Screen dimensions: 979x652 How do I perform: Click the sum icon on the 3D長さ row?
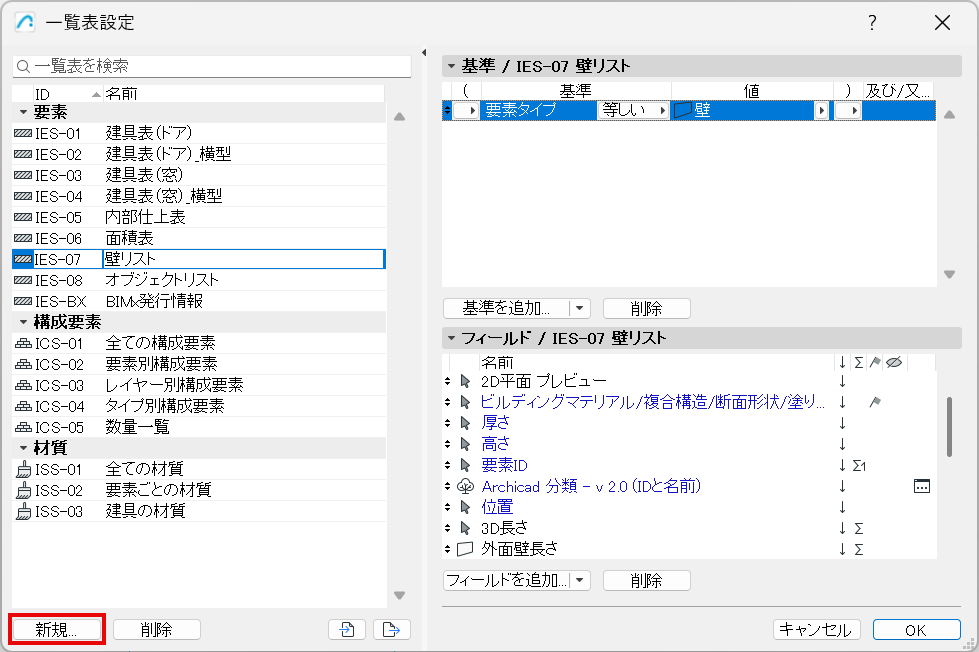click(x=858, y=528)
